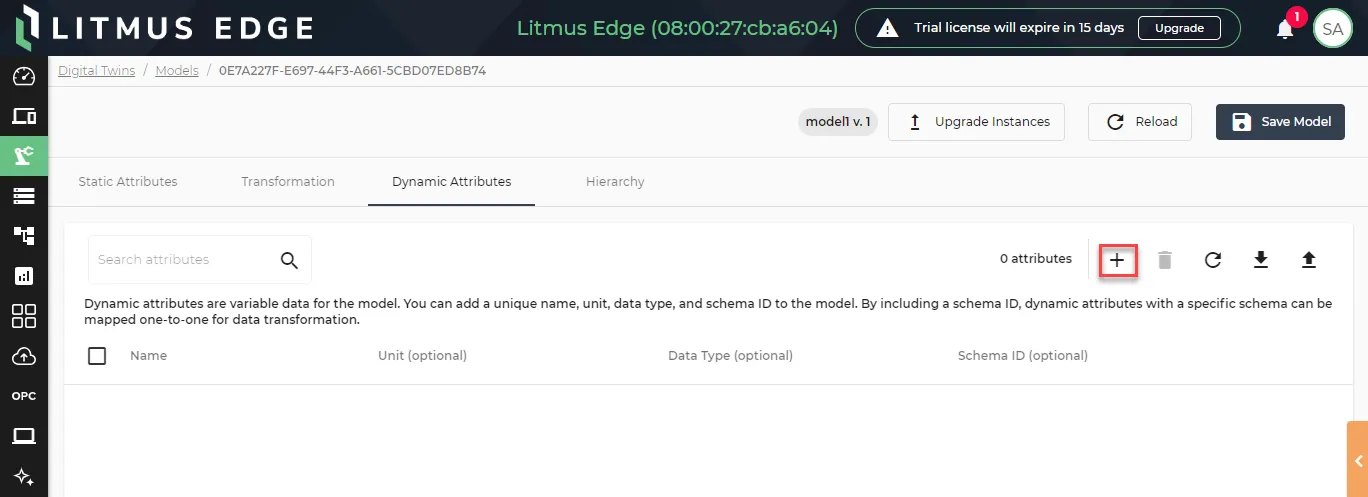Click the Save Model button
The width and height of the screenshot is (1368, 497).
1280,122
